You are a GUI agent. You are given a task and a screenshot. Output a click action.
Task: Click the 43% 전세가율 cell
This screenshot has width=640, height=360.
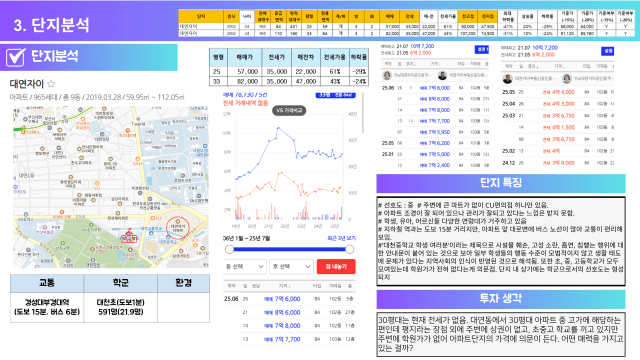[x=334, y=81]
